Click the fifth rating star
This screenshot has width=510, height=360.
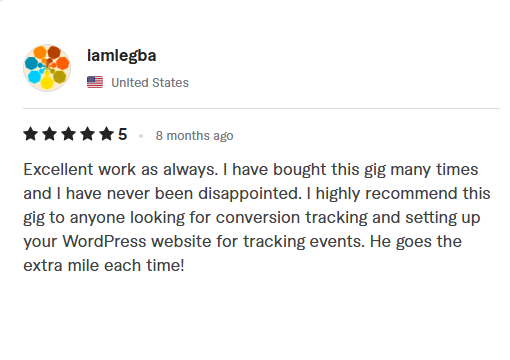[107, 134]
